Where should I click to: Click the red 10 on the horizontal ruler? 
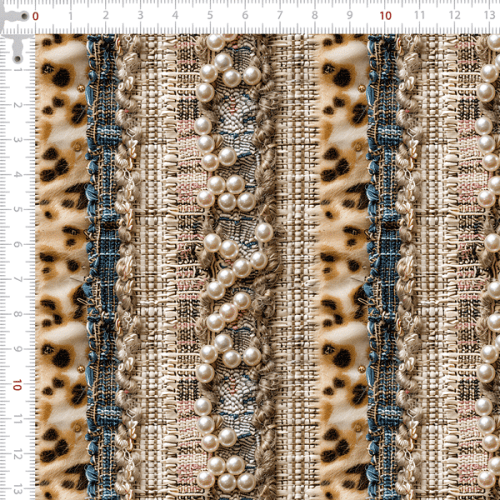pos(385,16)
